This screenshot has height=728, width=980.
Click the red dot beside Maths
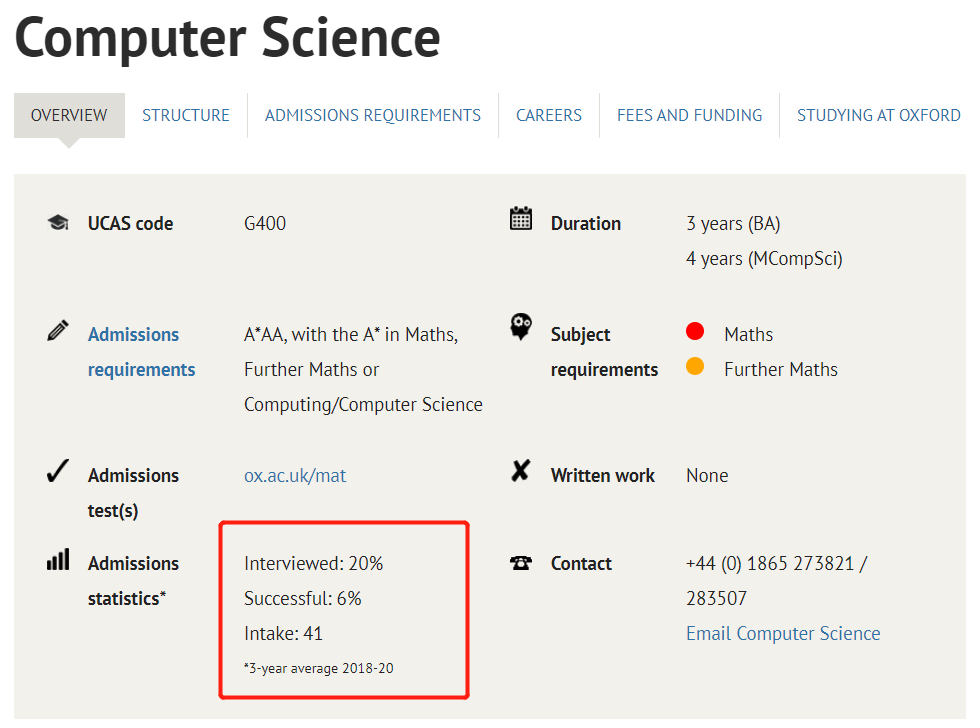(695, 331)
